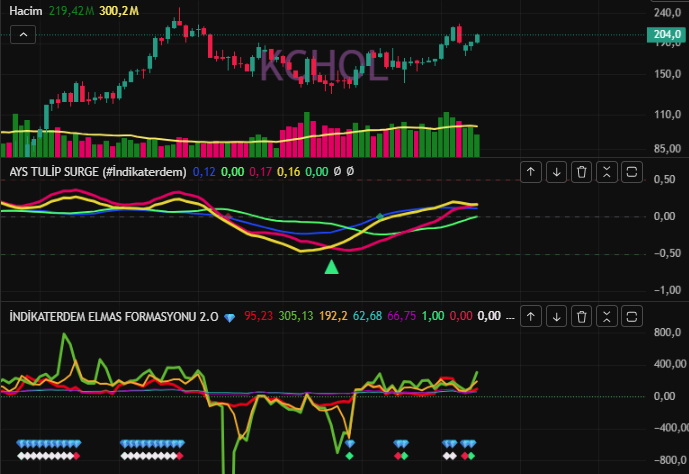
Task: Click the 150,0 price scale label
Action: pyautogui.click(x=667, y=74)
